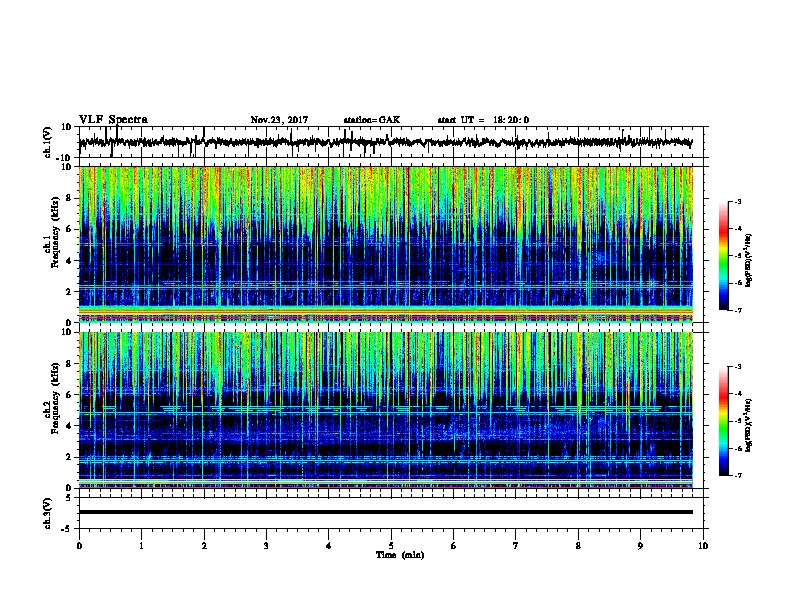Image resolution: width=792 pixels, height=612 pixels.
Task: Click the "-3" tick on upper colorbar
Action: 738,201
